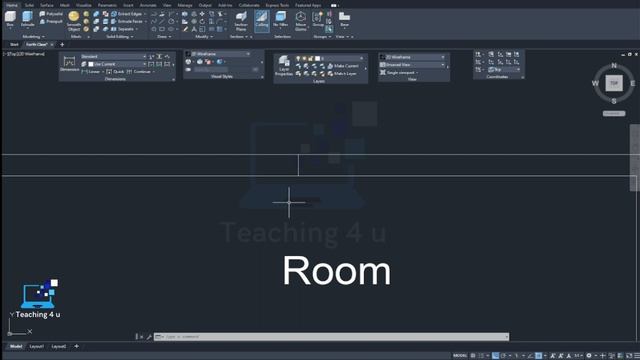Screen dimensions: 640x360
Task: Click the E compass direction on ViewCube
Action: click(x=633, y=83)
